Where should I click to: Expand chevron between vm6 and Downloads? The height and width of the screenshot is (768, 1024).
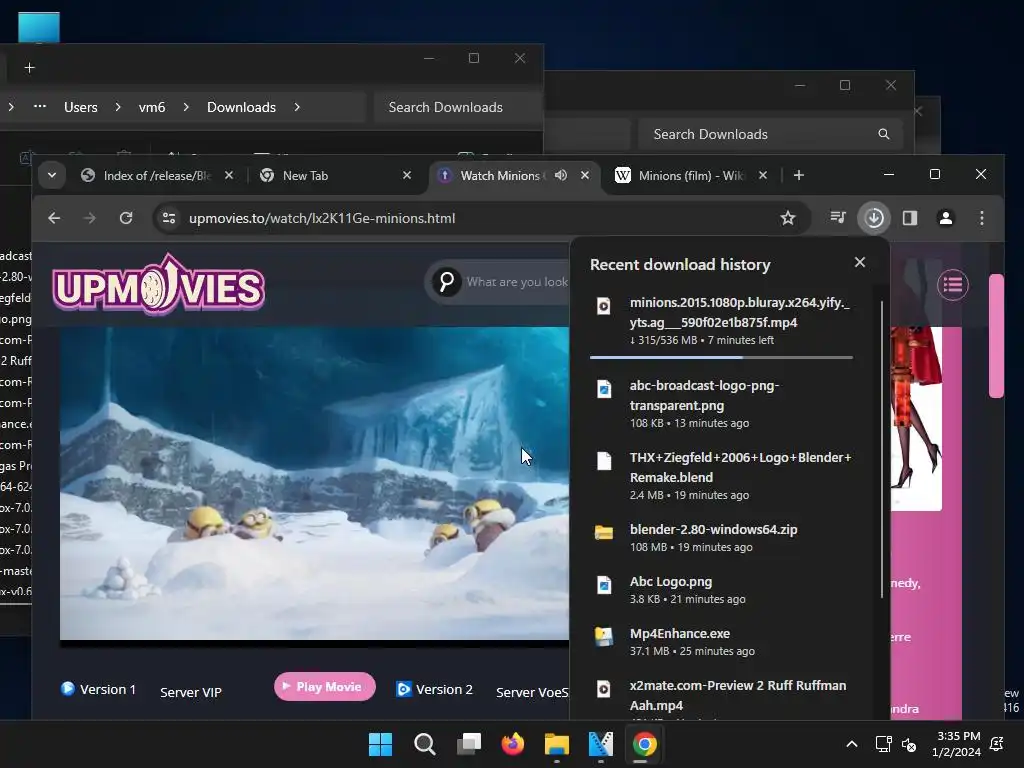[x=186, y=106]
